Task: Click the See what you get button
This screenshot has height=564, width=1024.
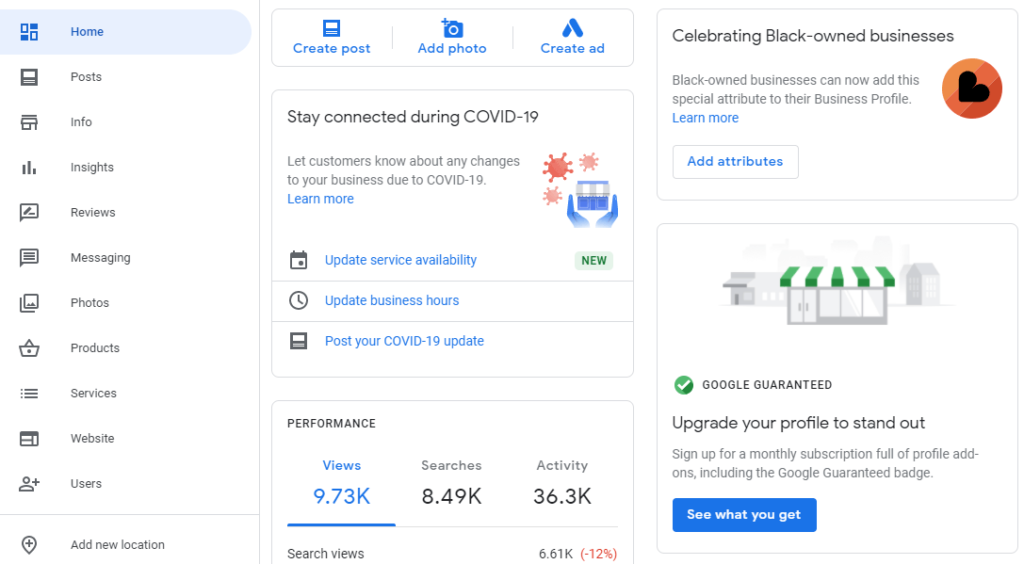Action: [744, 515]
